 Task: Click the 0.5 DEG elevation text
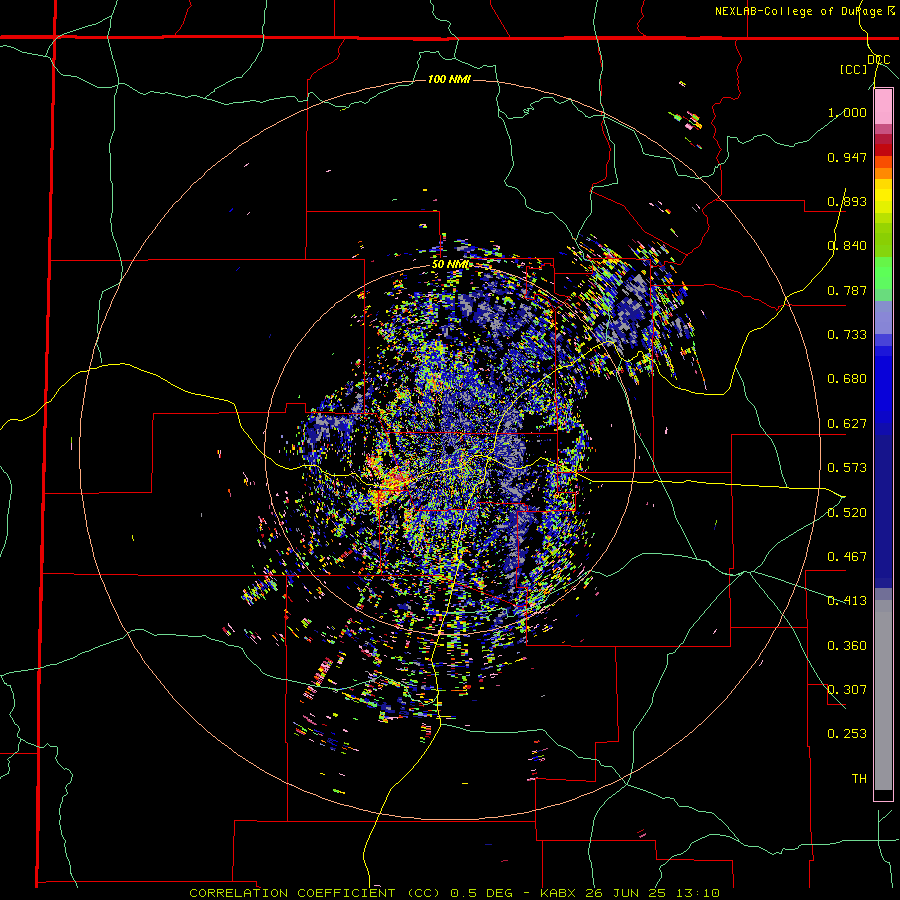[x=481, y=893]
